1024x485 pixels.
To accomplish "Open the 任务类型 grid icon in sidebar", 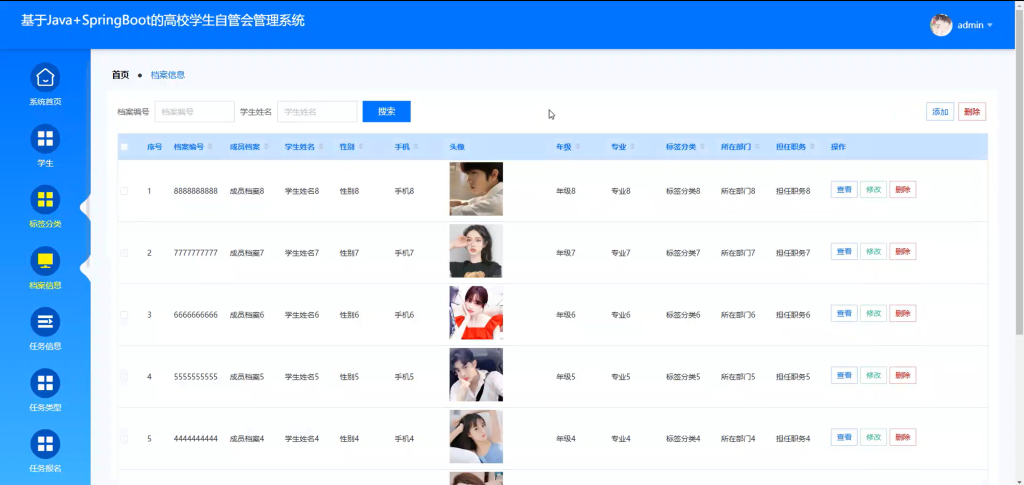I will 45,383.
